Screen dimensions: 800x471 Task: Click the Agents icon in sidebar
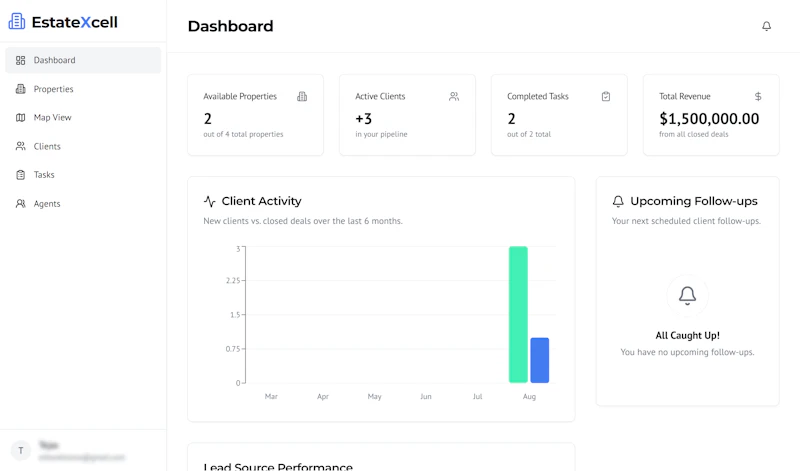point(20,204)
